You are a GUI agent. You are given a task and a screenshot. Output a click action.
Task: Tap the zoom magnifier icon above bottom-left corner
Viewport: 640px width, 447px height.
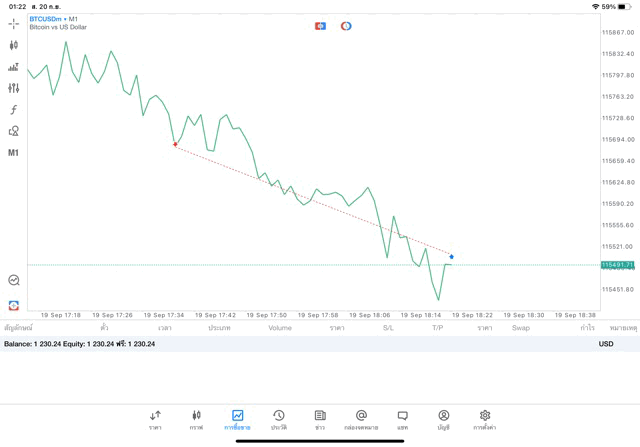[14, 281]
